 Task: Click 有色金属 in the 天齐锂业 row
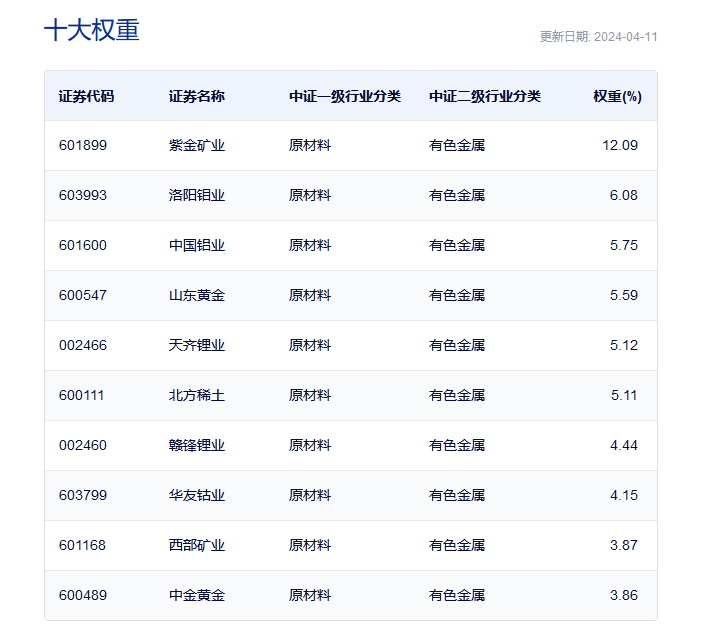457,345
